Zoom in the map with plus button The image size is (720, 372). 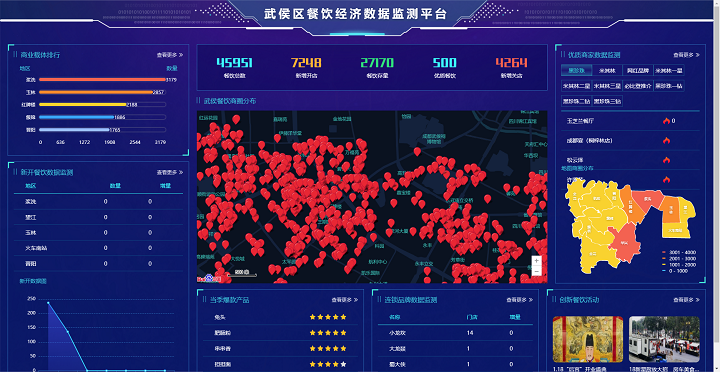(x=536, y=260)
